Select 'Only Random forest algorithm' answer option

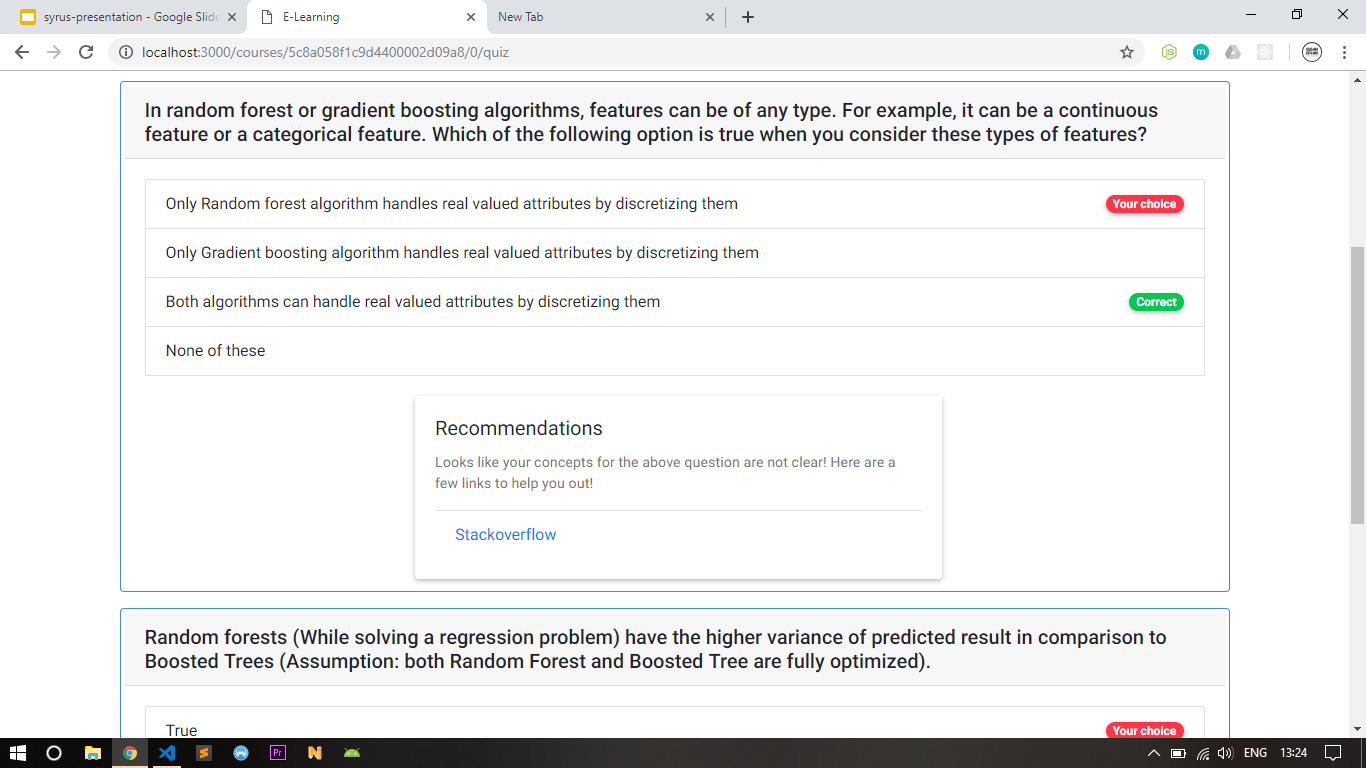pos(675,204)
